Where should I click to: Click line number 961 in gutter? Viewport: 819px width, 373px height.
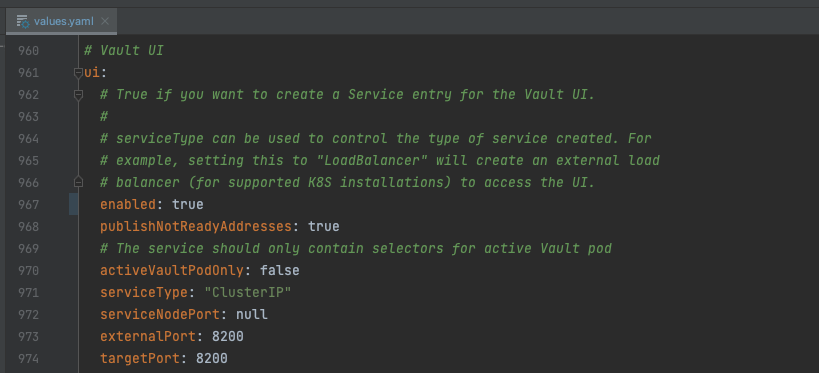pos(28,73)
